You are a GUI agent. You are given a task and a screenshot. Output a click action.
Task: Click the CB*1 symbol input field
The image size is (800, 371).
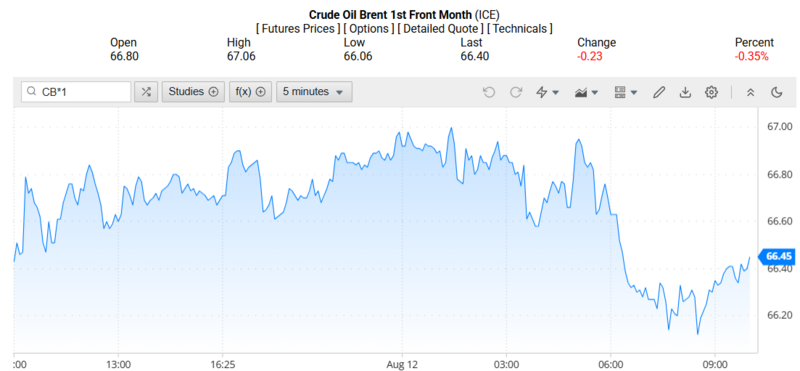pyautogui.click(x=76, y=92)
